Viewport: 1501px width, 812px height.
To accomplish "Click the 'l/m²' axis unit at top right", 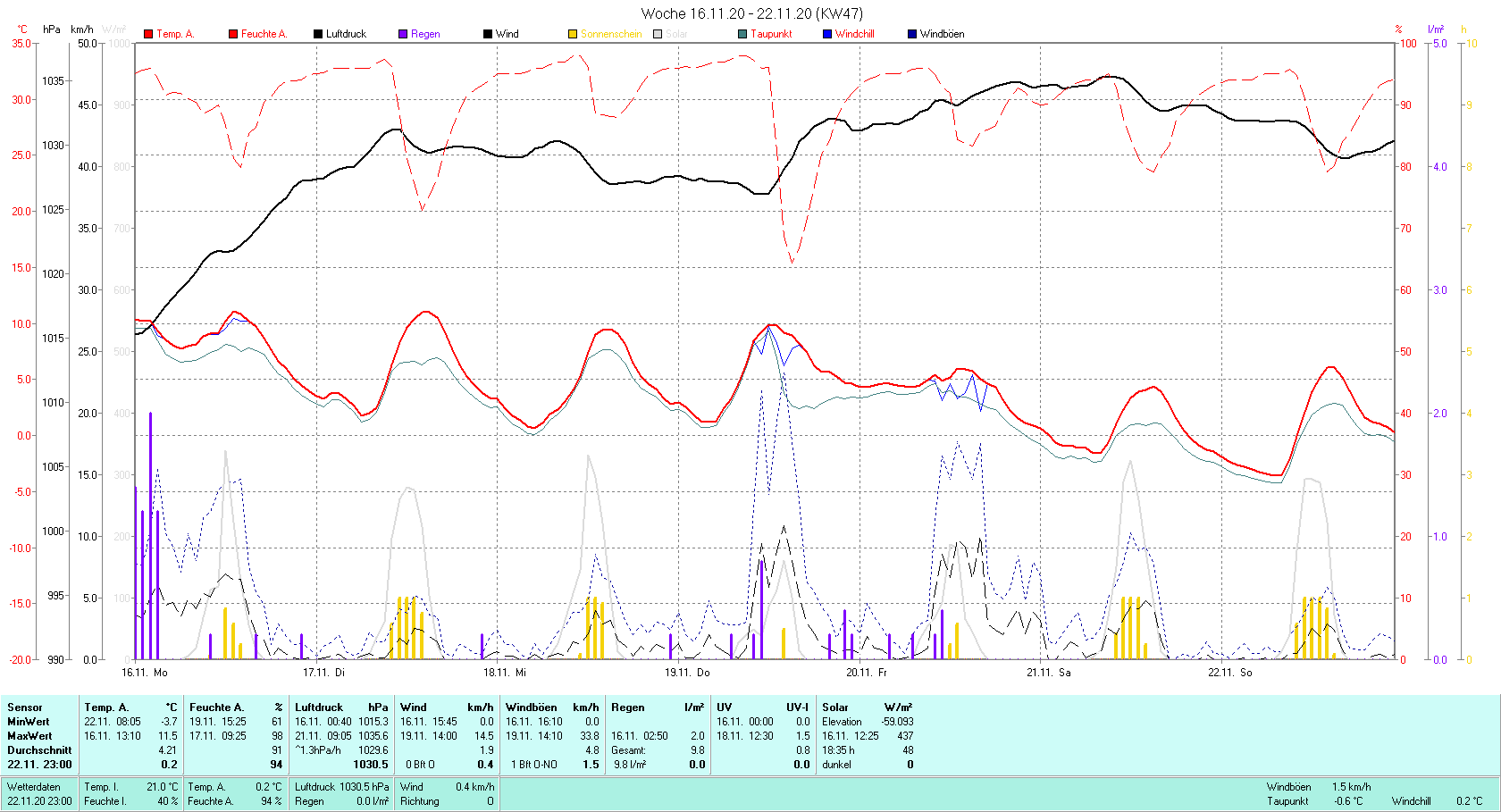I will [1436, 29].
